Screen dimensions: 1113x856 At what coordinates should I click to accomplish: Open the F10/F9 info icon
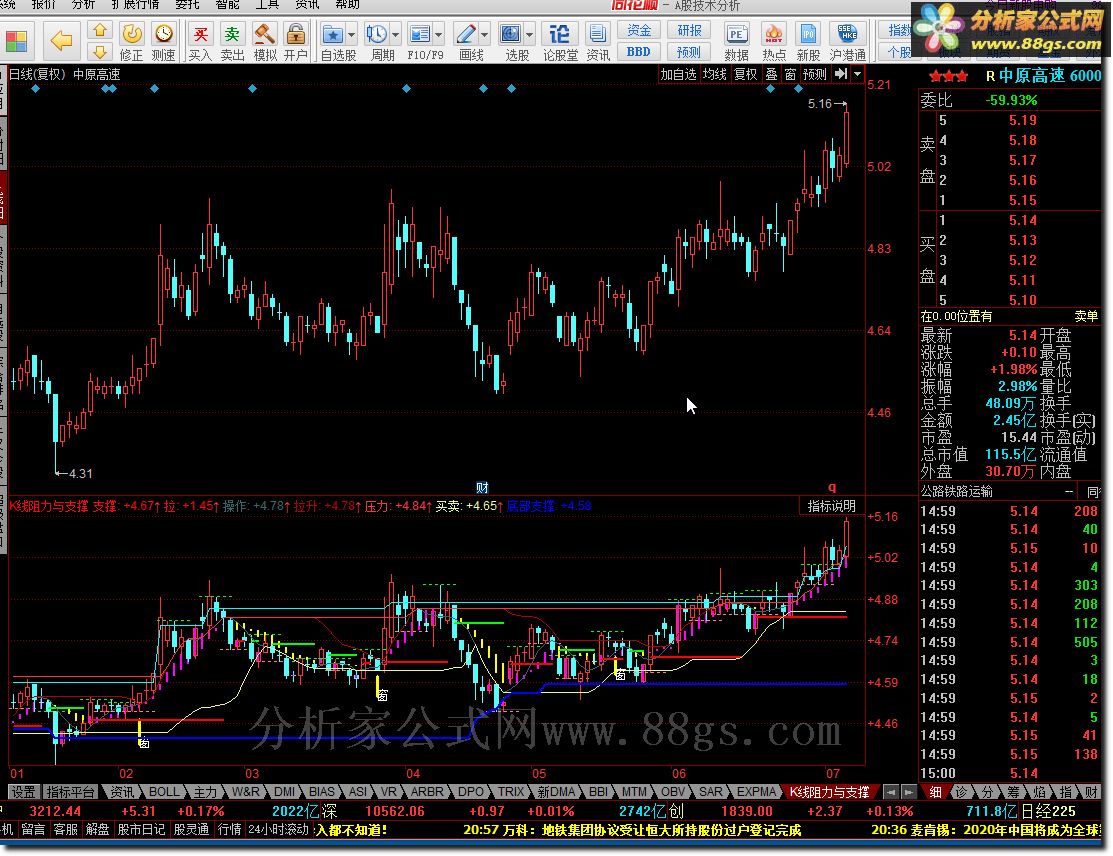point(420,34)
